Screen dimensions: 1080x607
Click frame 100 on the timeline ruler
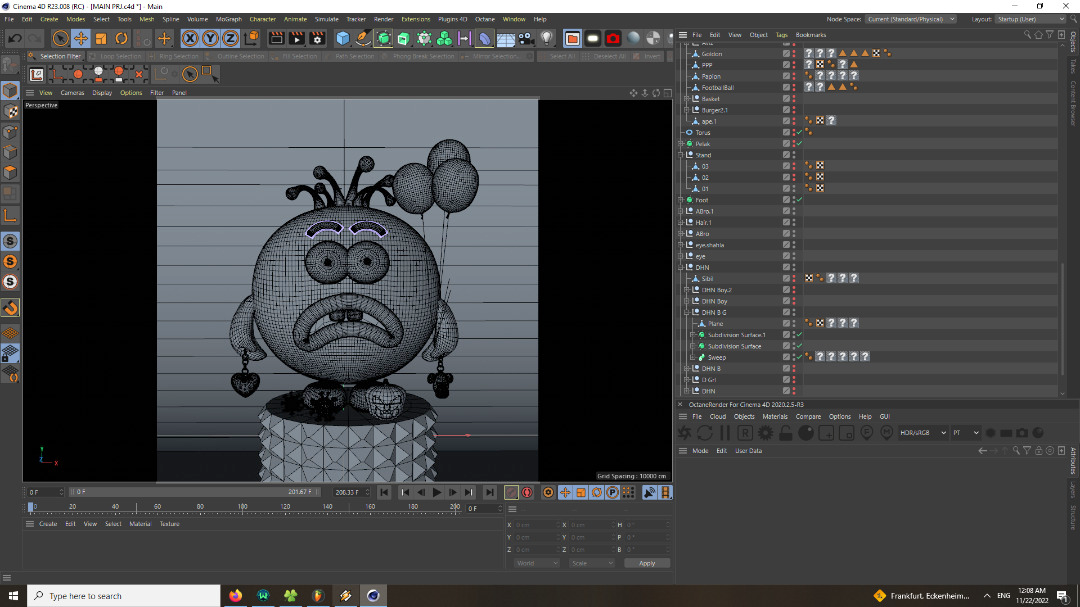[243, 507]
